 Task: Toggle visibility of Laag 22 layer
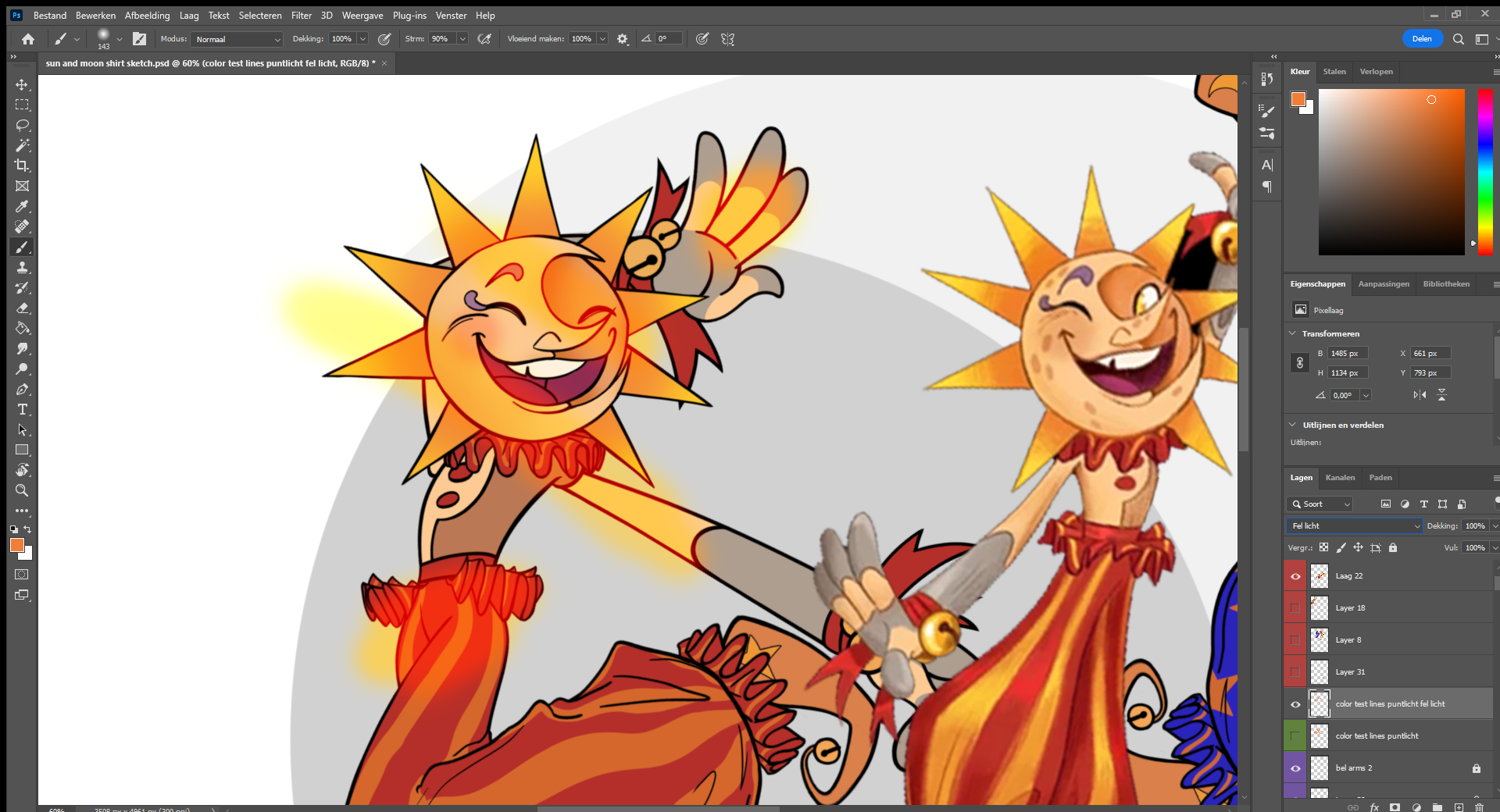point(1295,576)
